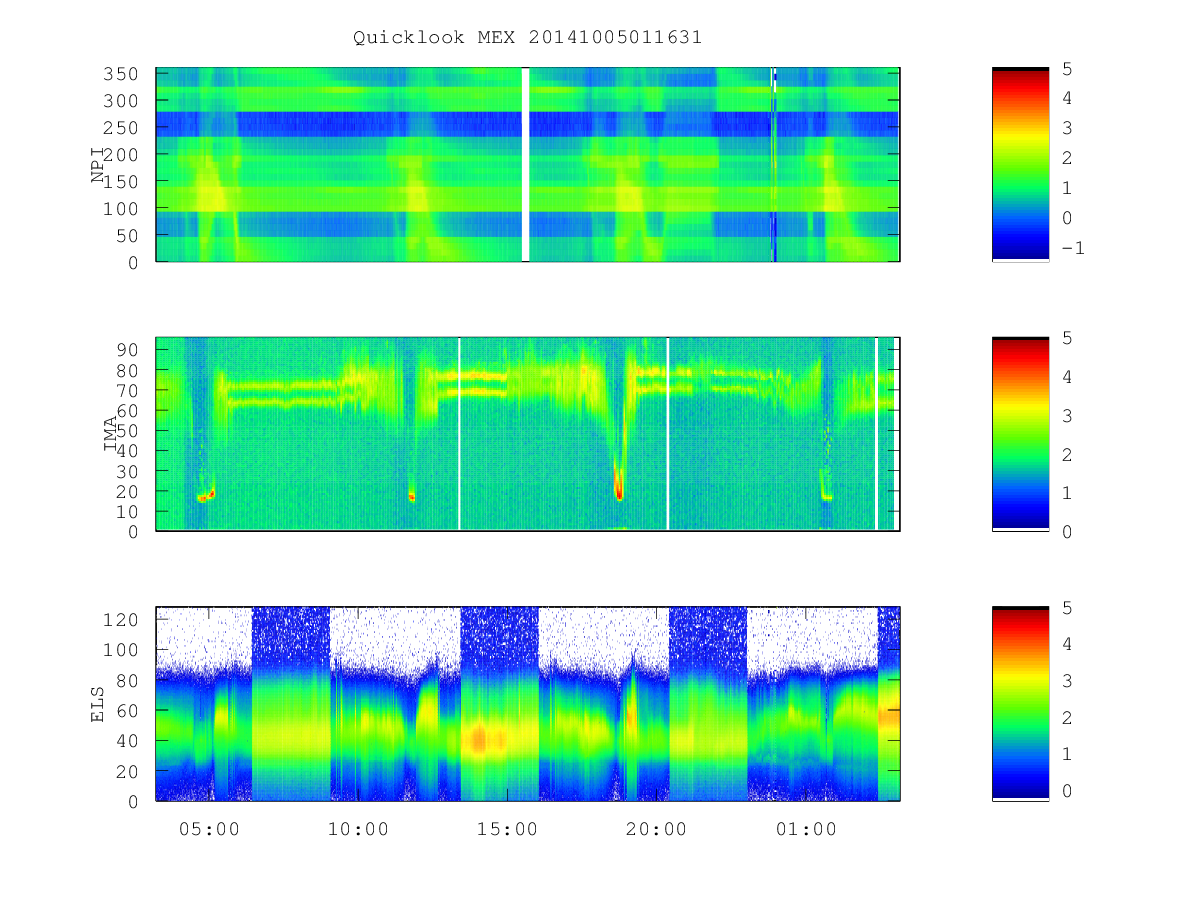Click the 15:00 time tick label
The image size is (1200, 900).
[508, 829]
